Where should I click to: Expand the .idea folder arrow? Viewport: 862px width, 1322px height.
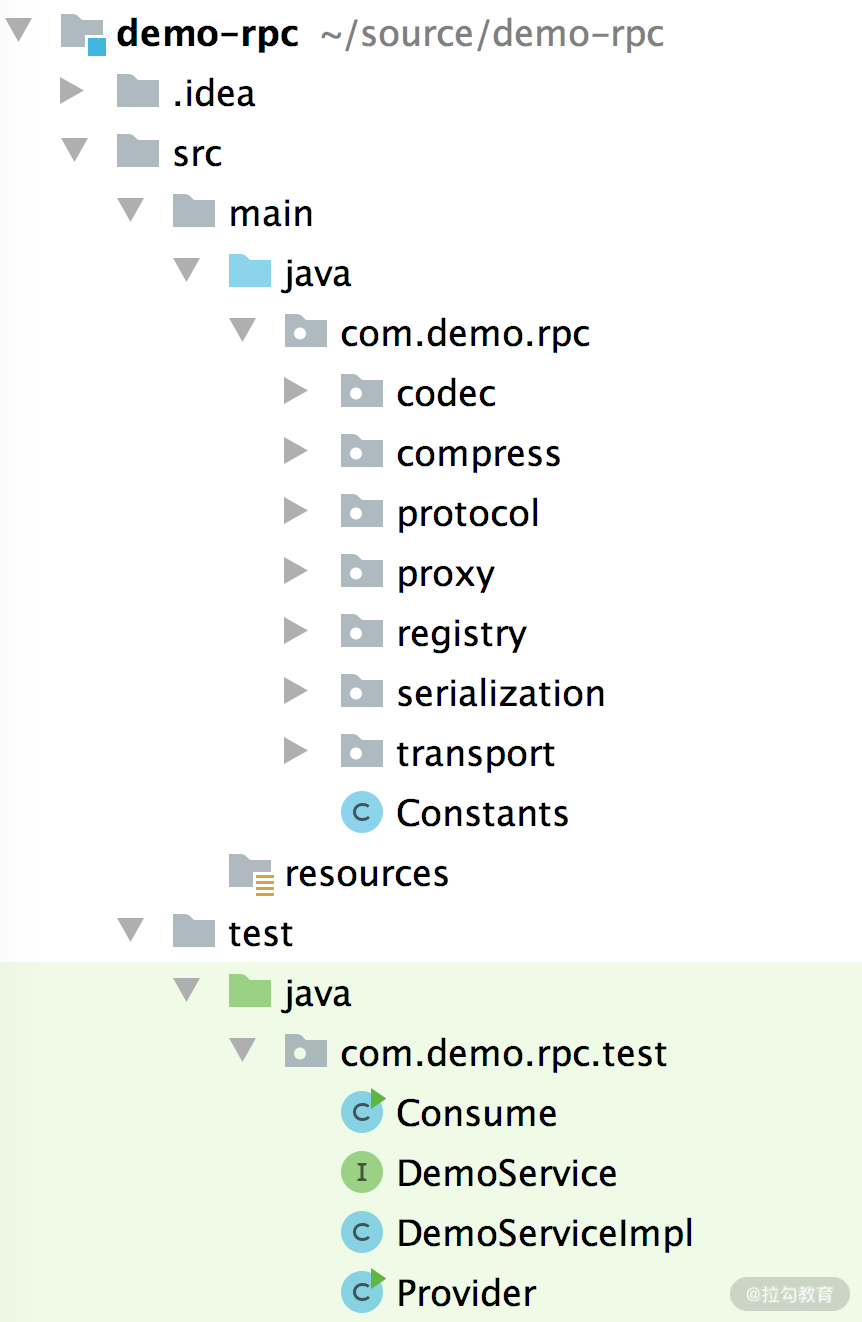72,92
